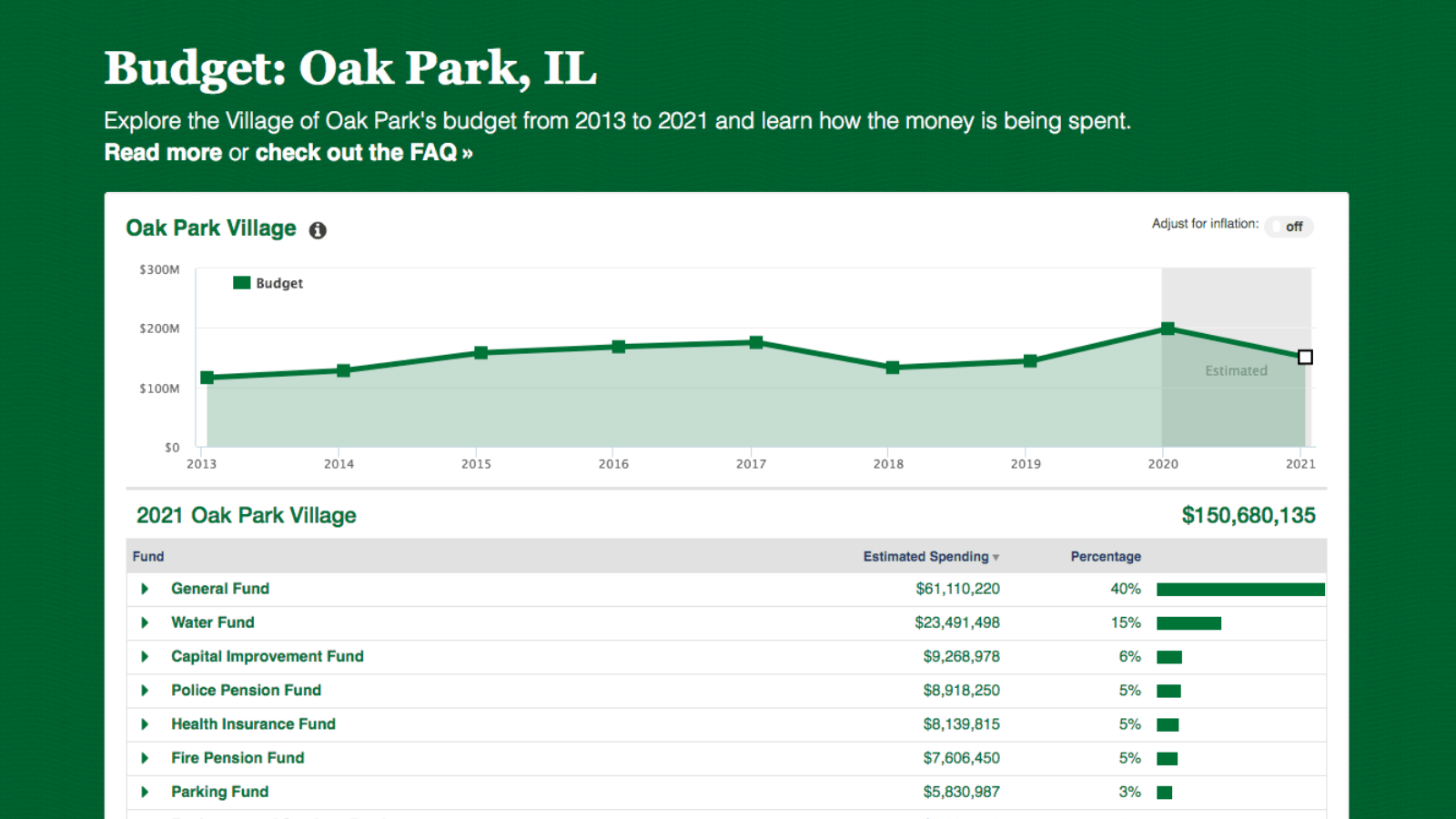This screenshot has width=1456, height=819.
Task: Open the Parking Fund link
Action: point(220,792)
